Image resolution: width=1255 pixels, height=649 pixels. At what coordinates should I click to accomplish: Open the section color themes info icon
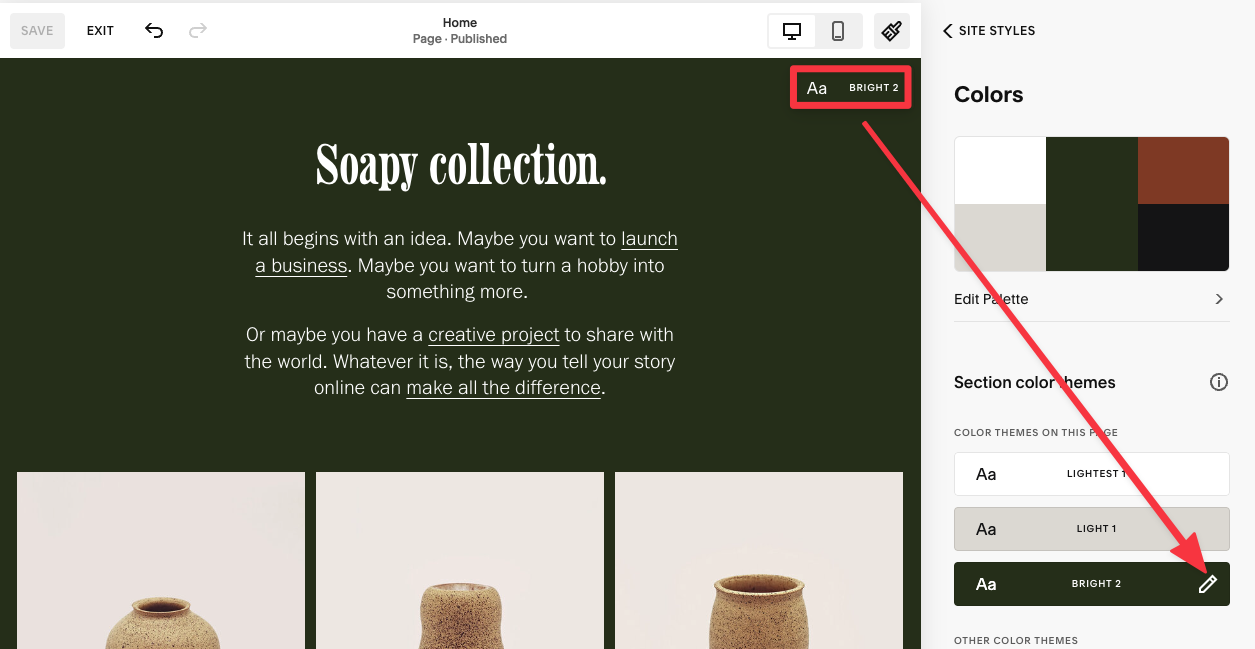tap(1219, 381)
